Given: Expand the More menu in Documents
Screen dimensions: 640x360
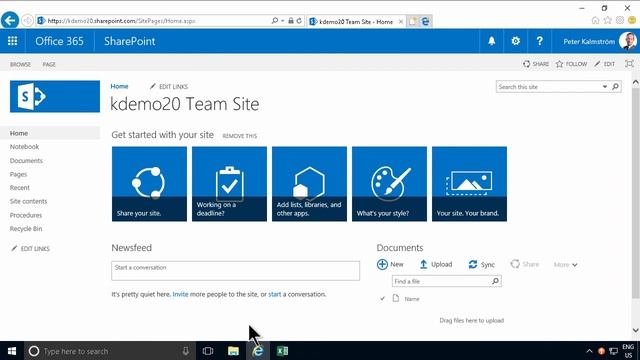Looking at the screenshot, I should click(x=565, y=264).
